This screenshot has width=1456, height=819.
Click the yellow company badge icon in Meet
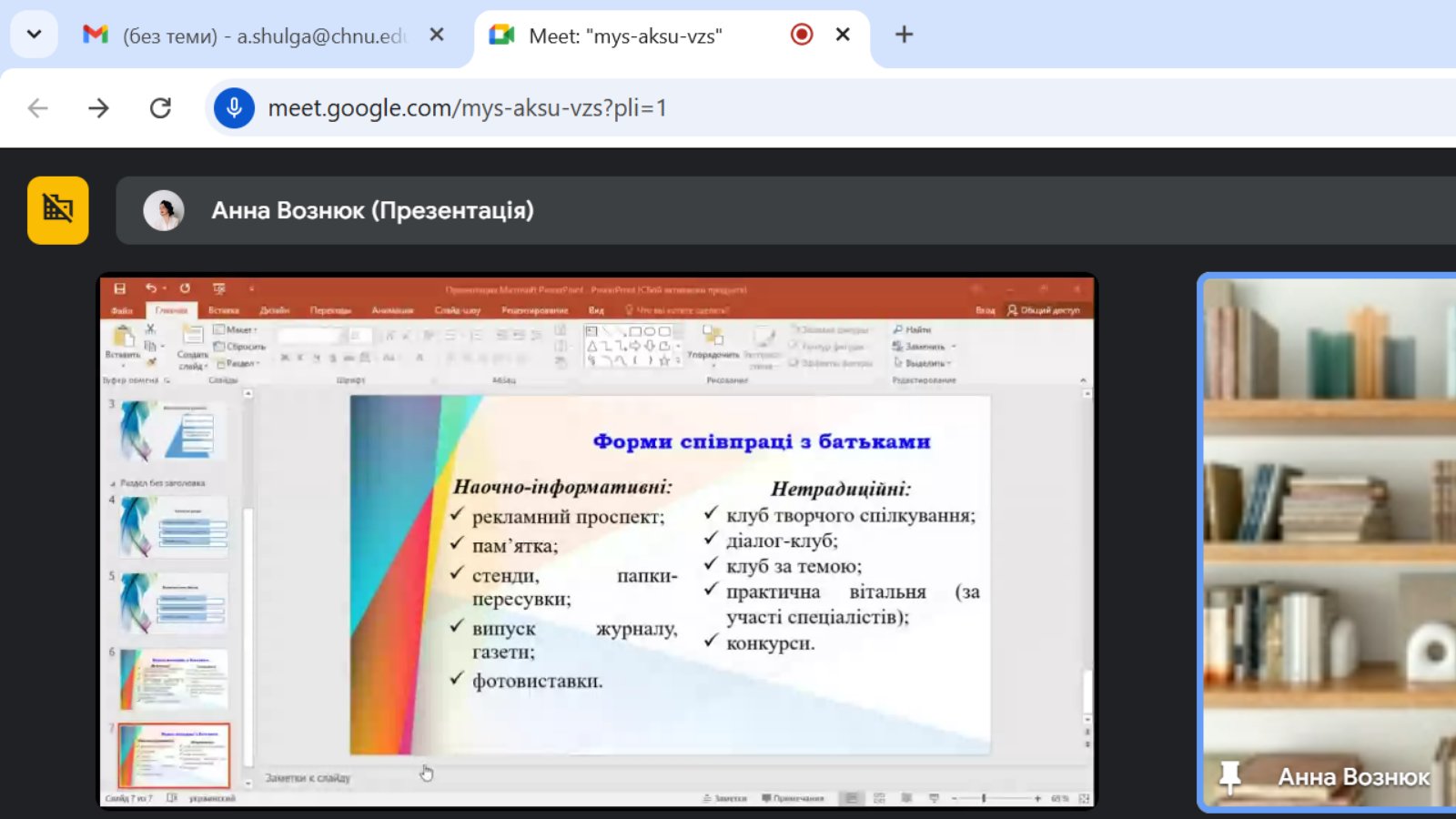pos(58,210)
